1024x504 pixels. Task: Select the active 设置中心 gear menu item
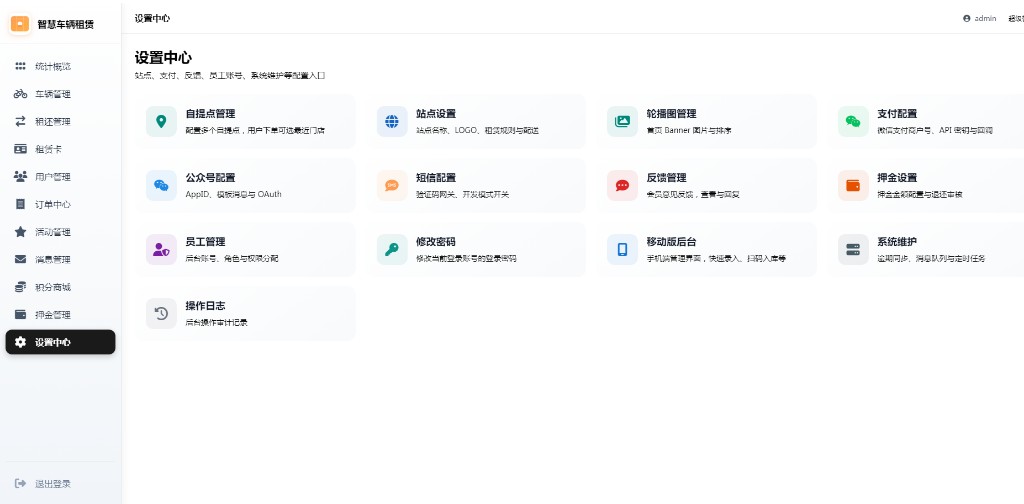click(60, 342)
